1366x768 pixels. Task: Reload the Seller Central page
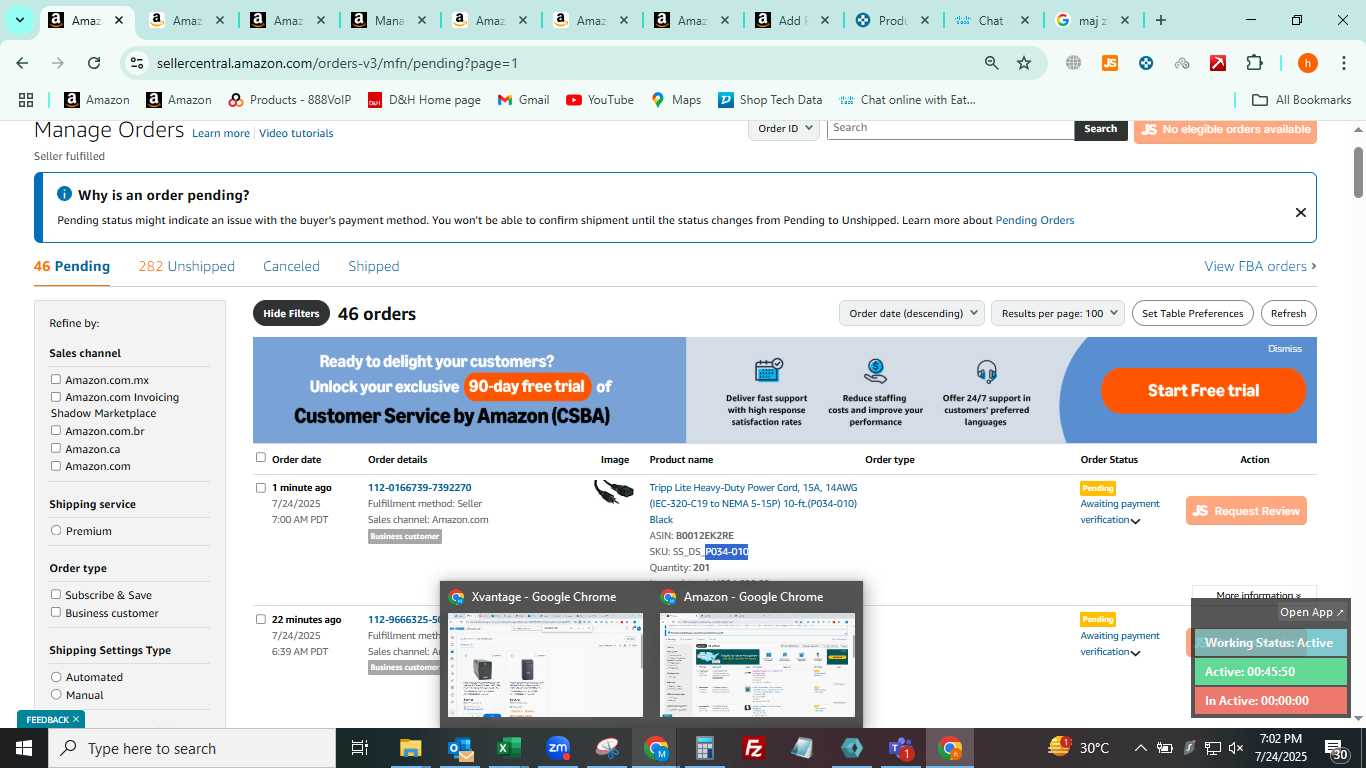click(94, 63)
